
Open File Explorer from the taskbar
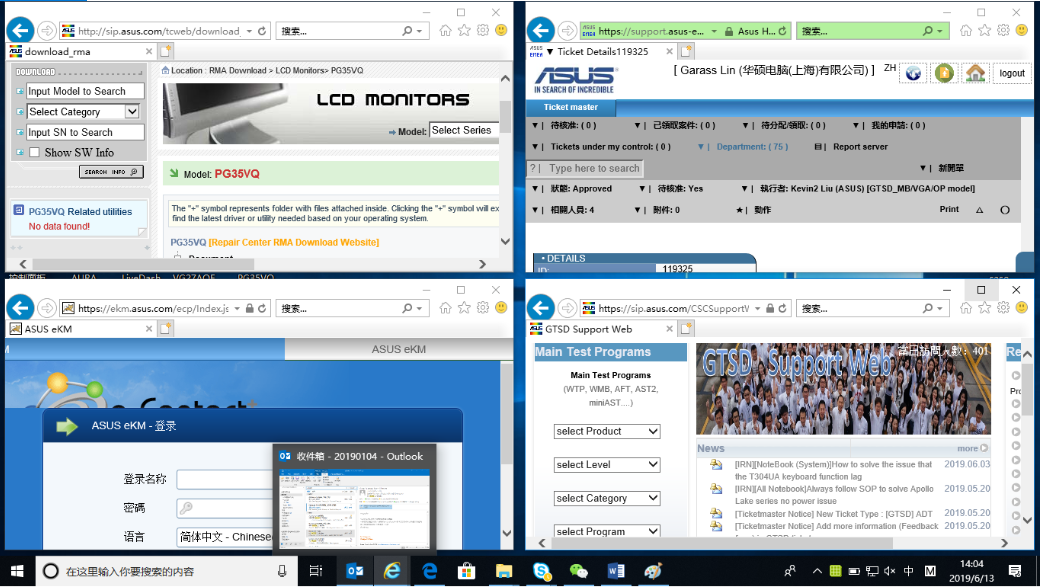(504, 570)
